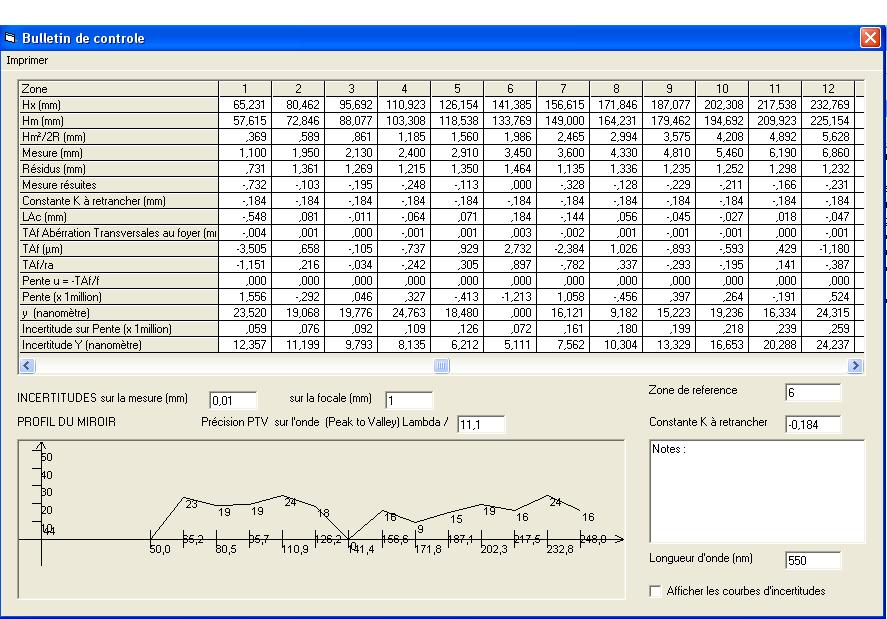Click the Constante K à retrancher input field
887x619 pixels.
(x=812, y=424)
